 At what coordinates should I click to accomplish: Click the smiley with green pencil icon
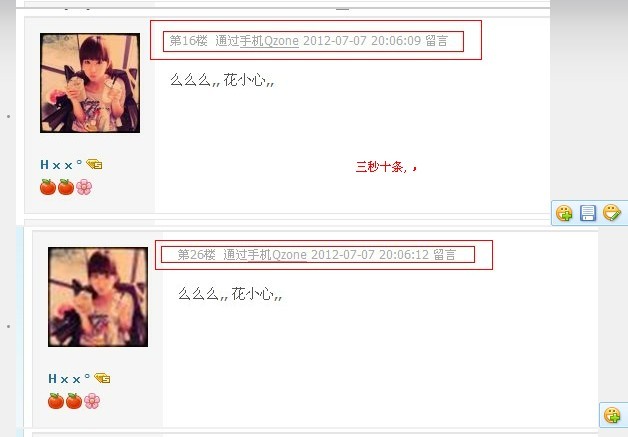coord(612,212)
